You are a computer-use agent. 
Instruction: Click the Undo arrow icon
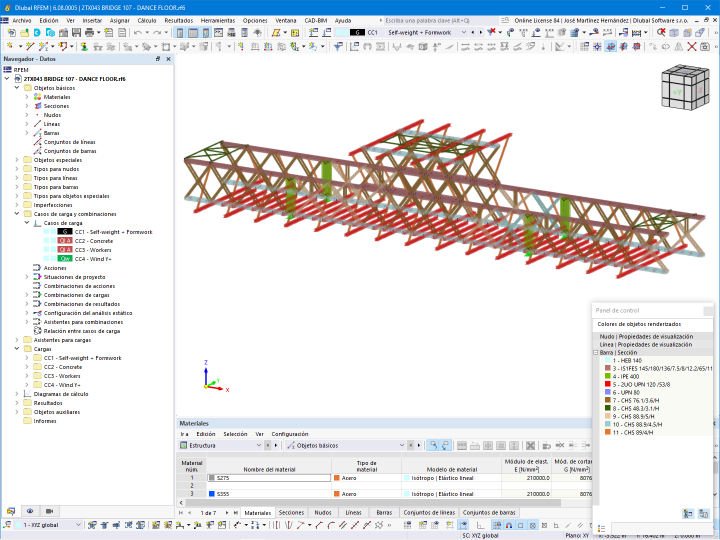coord(138,33)
